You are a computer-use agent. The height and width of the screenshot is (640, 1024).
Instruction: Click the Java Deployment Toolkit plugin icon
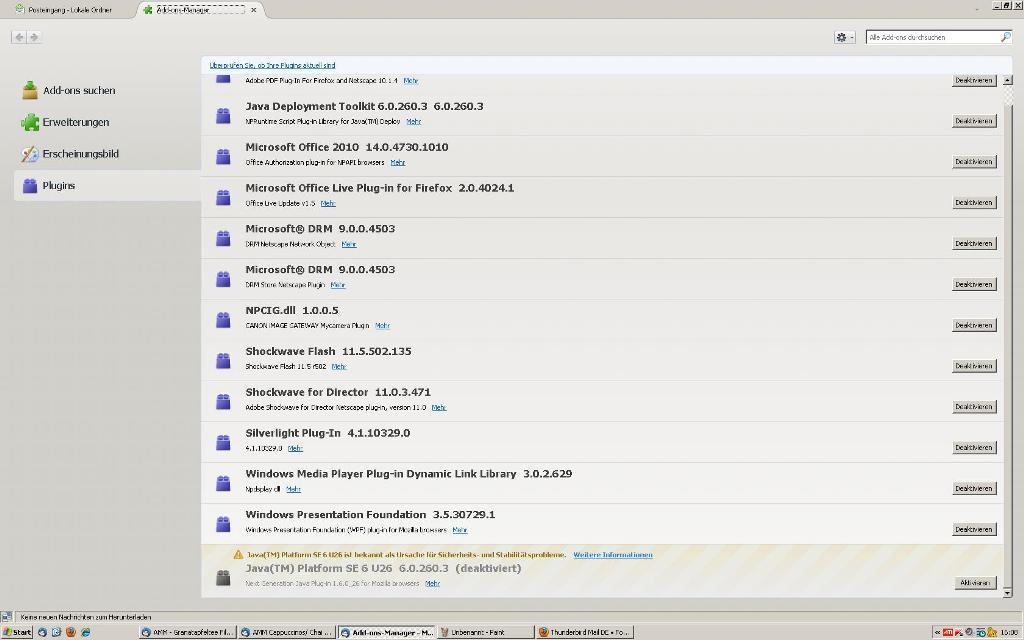tap(223, 116)
